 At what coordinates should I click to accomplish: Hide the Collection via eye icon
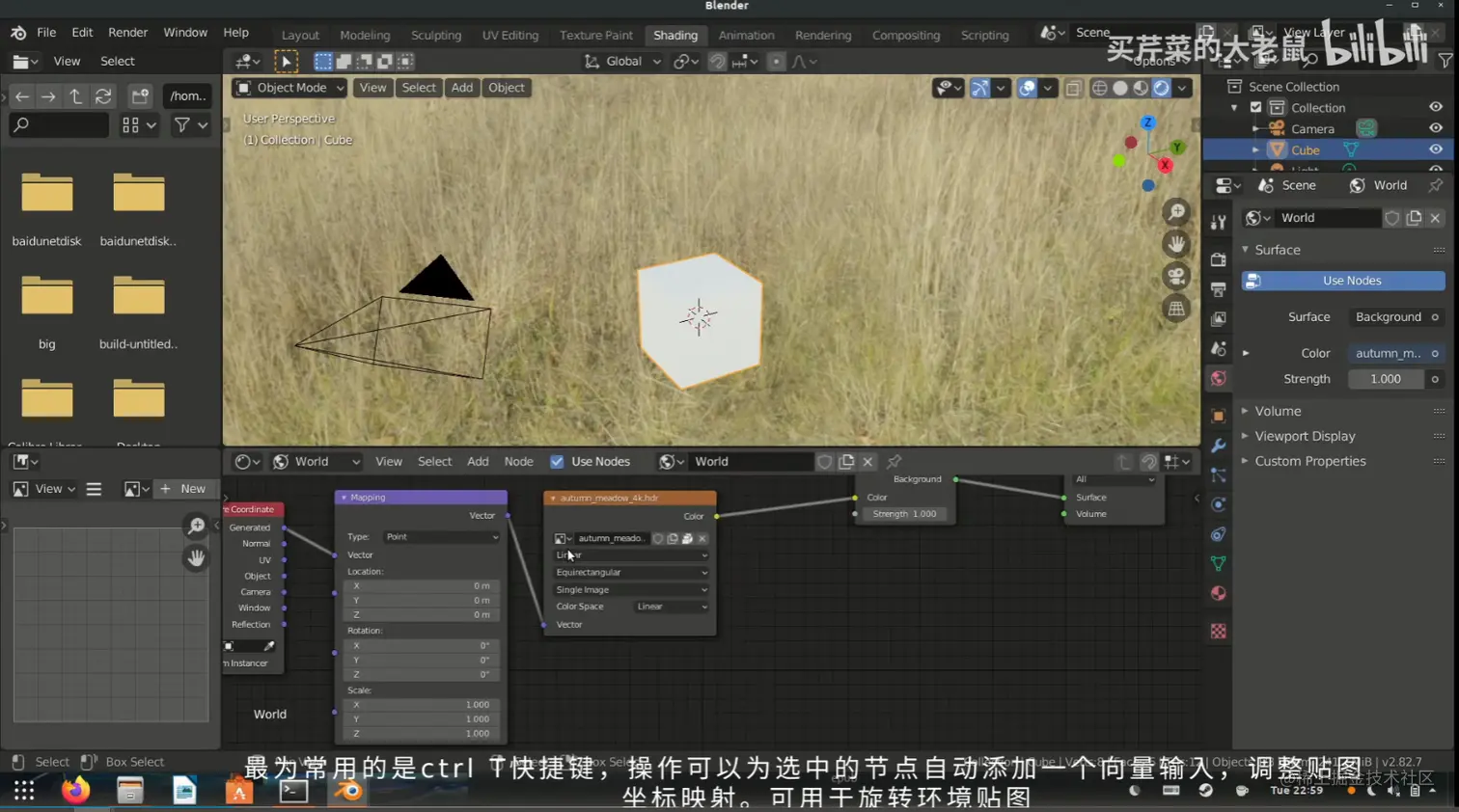[1436, 107]
